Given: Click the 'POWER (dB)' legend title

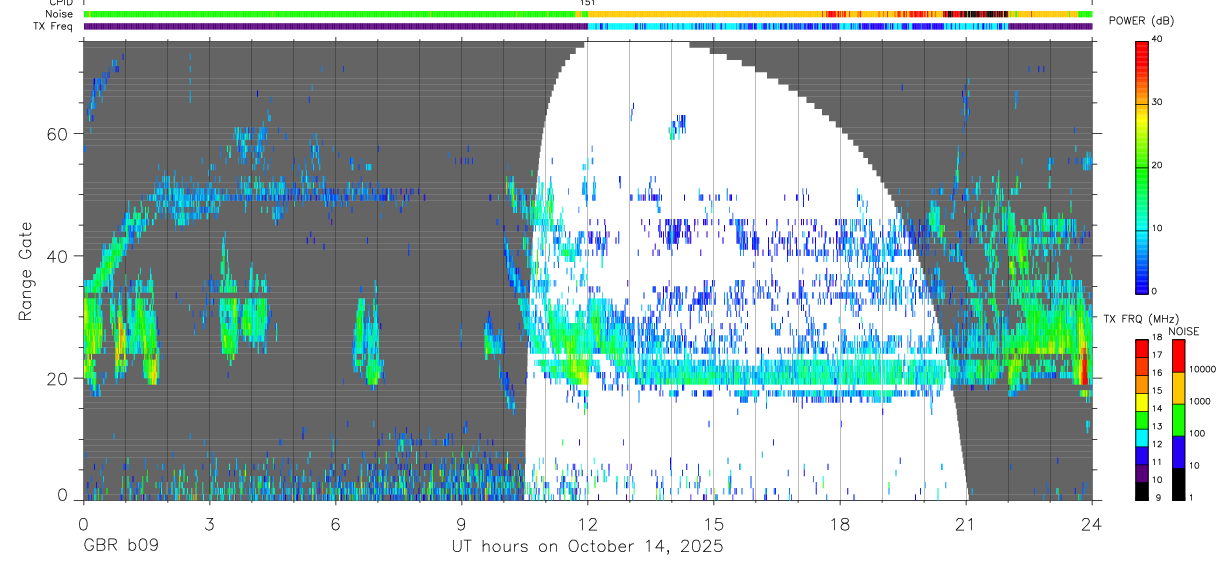Looking at the screenshot, I should click(1142, 21).
